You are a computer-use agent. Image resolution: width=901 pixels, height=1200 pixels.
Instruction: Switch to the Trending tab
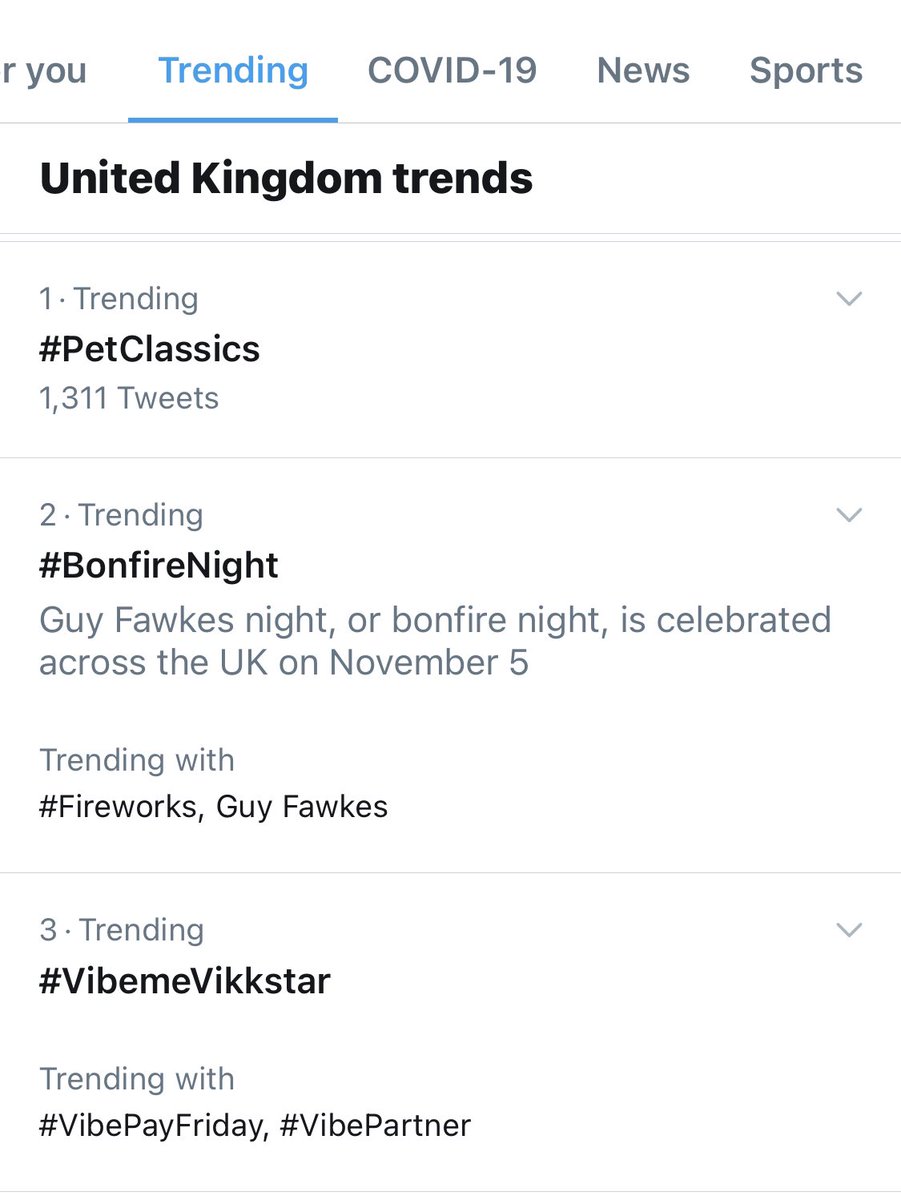(x=233, y=71)
